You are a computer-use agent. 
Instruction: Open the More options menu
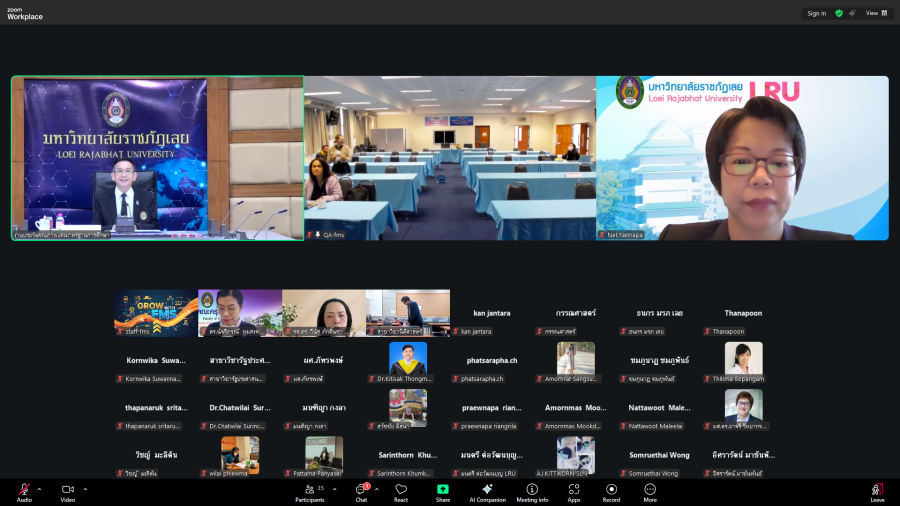[x=650, y=491]
